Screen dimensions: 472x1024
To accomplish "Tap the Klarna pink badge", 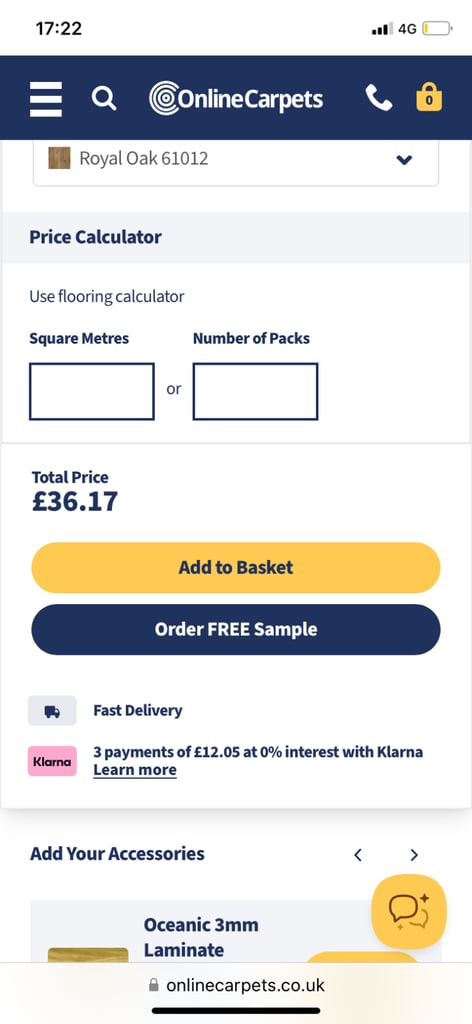I will (52, 761).
